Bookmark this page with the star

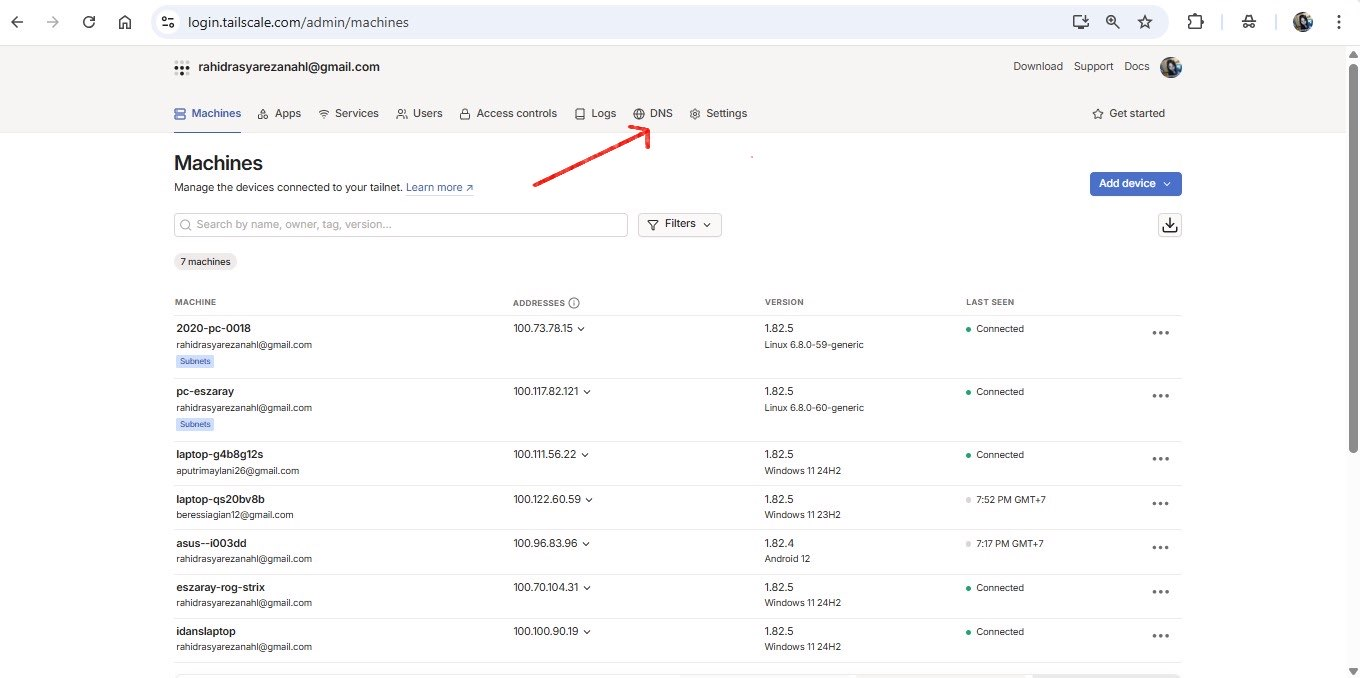tap(1145, 22)
